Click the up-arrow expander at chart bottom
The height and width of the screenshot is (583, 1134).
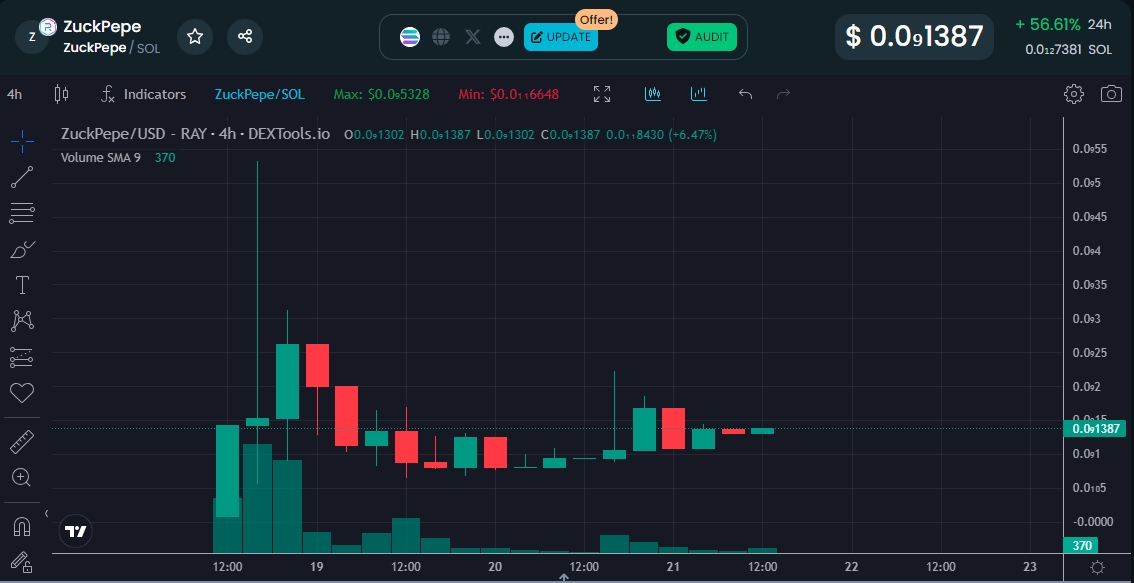[x=564, y=578]
